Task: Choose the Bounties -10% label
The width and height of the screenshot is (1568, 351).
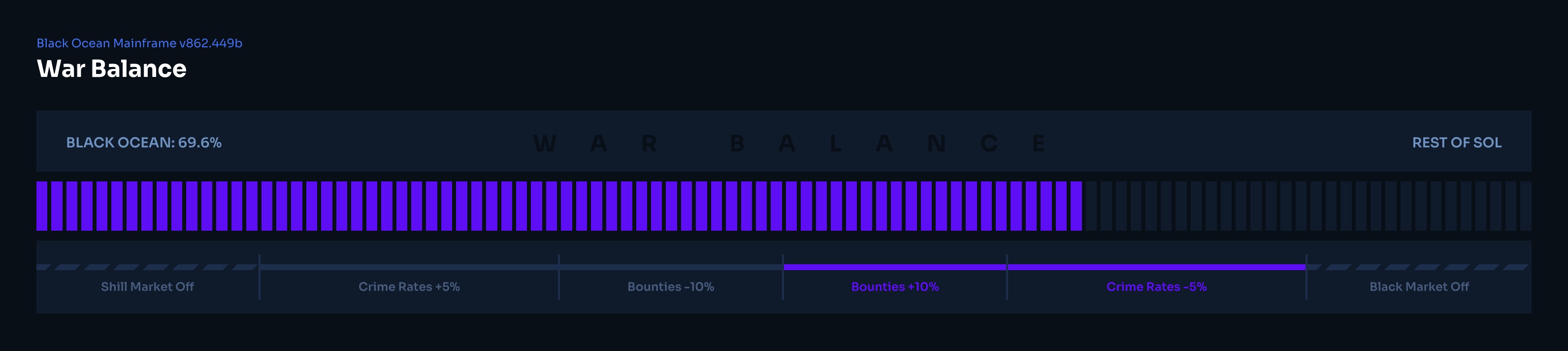Action: pos(670,286)
